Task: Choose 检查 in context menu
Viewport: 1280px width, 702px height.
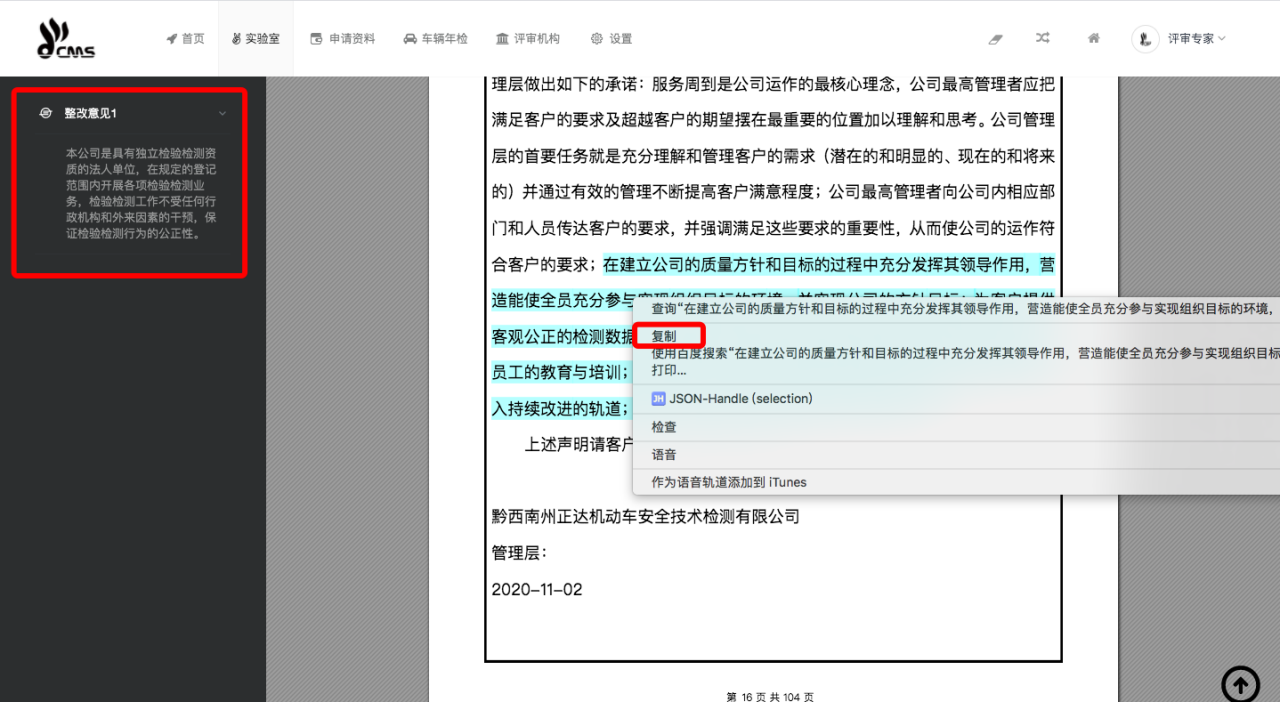Action: click(664, 427)
